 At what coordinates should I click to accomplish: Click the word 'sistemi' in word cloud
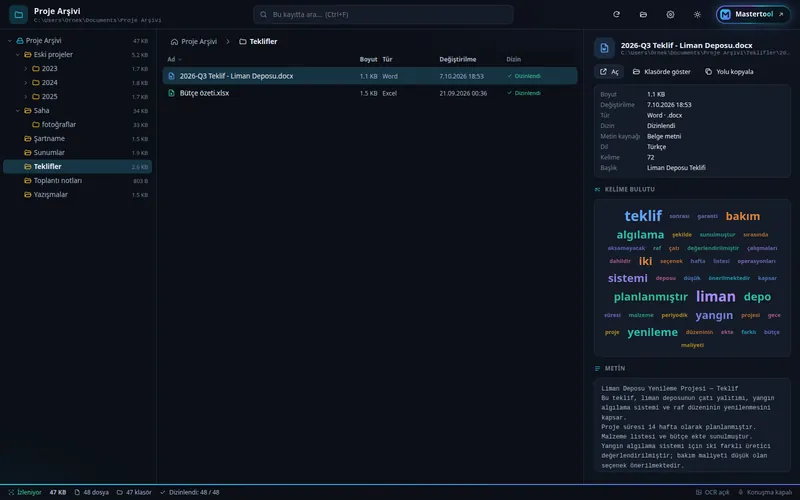(628, 278)
